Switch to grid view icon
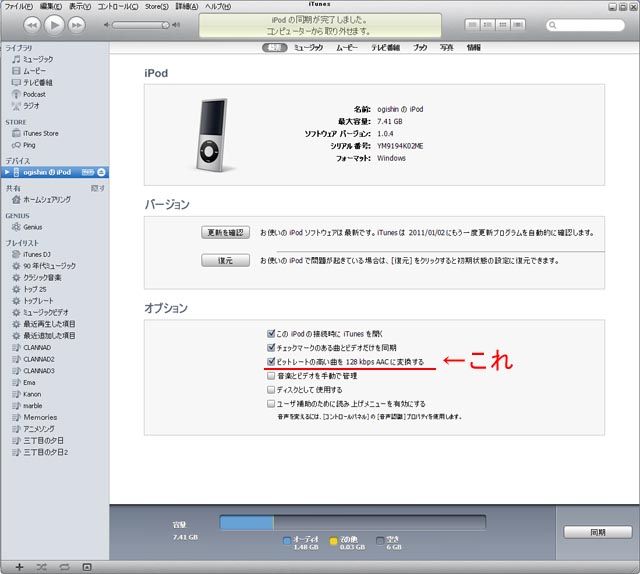 coord(503,25)
